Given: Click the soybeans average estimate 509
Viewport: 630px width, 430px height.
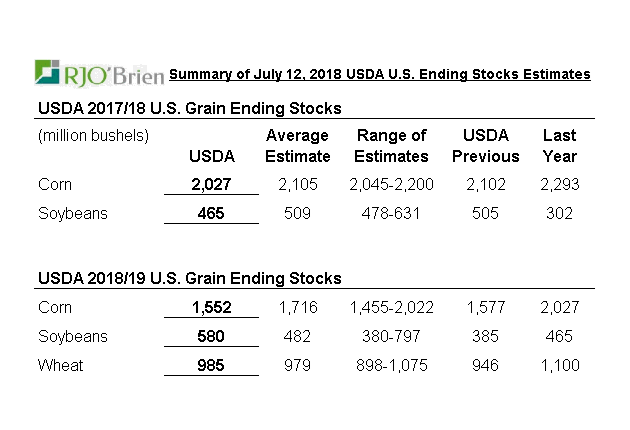Looking at the screenshot, I should (297, 213).
